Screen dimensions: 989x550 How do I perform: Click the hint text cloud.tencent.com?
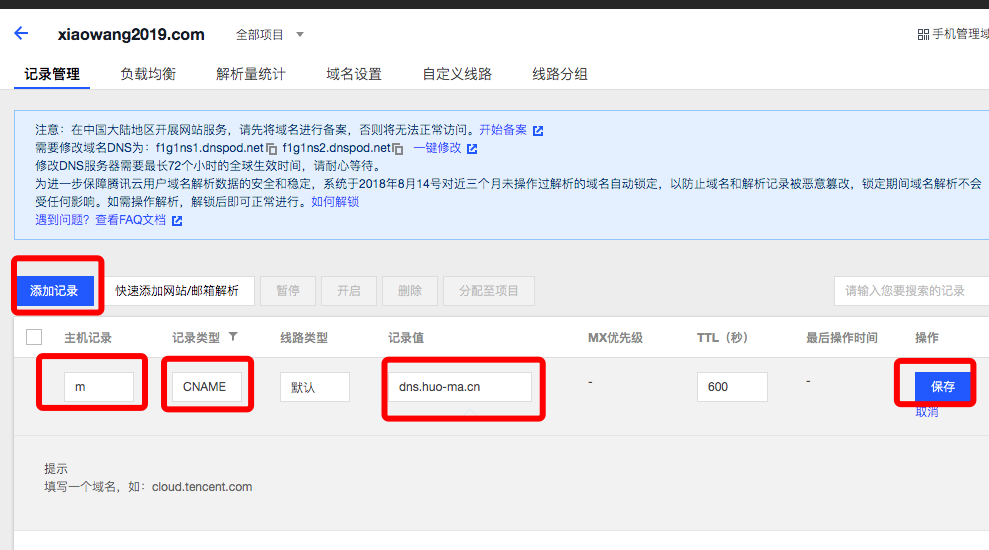(x=202, y=487)
